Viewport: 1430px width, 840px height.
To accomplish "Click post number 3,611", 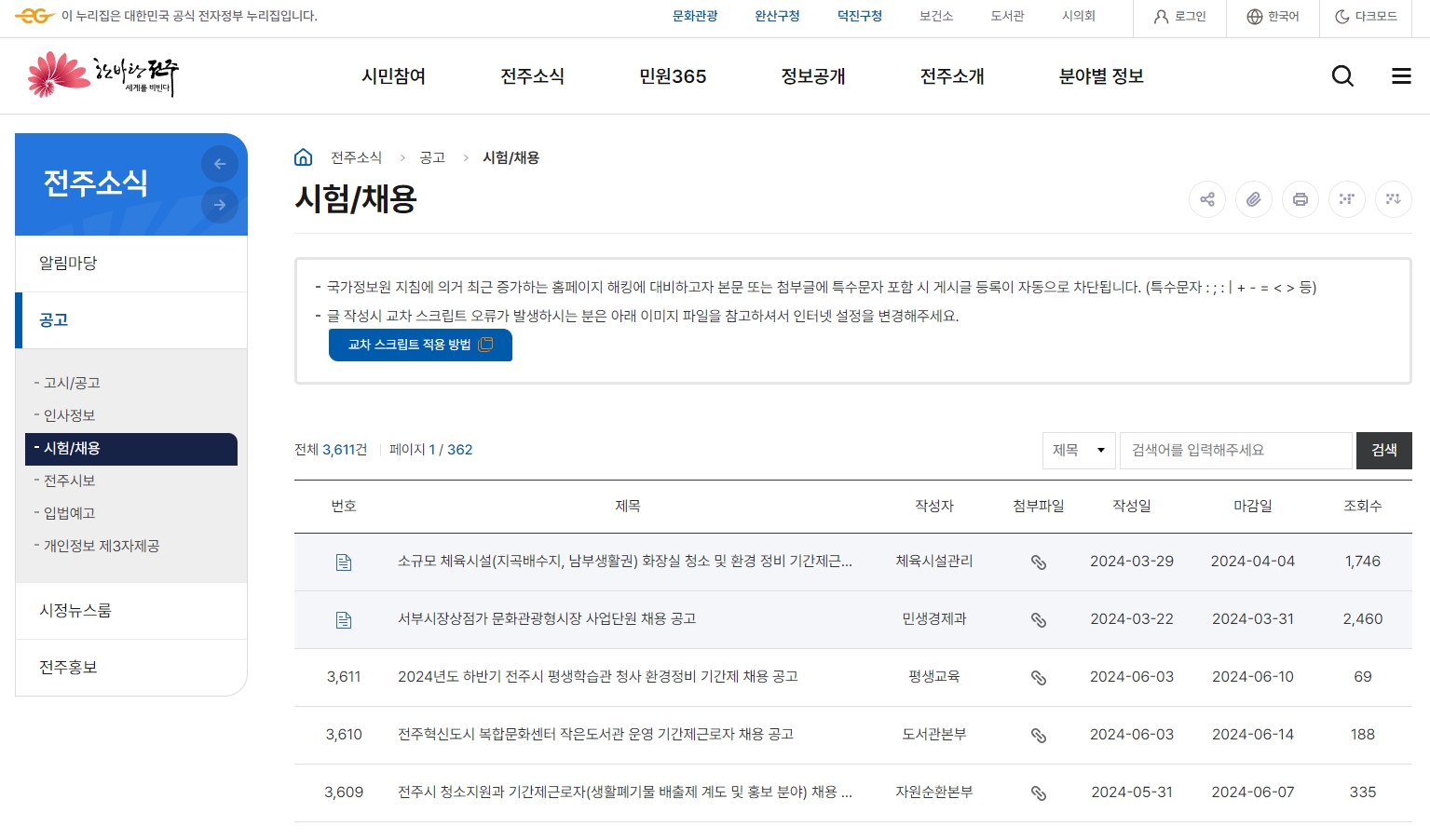I will coord(344,677).
